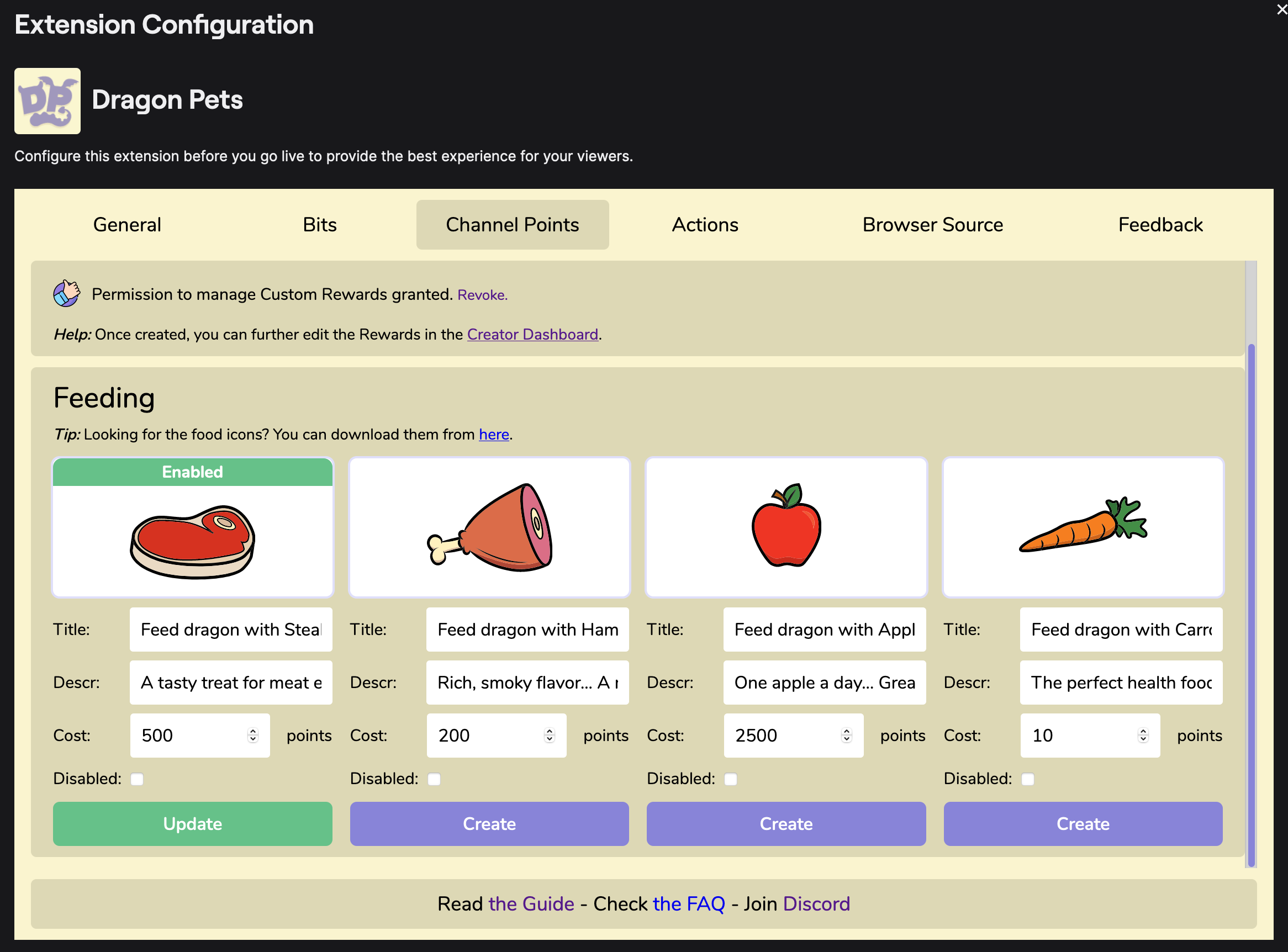1288x952 pixels.
Task: Check Disabled for the Ham reward
Action: (x=434, y=779)
